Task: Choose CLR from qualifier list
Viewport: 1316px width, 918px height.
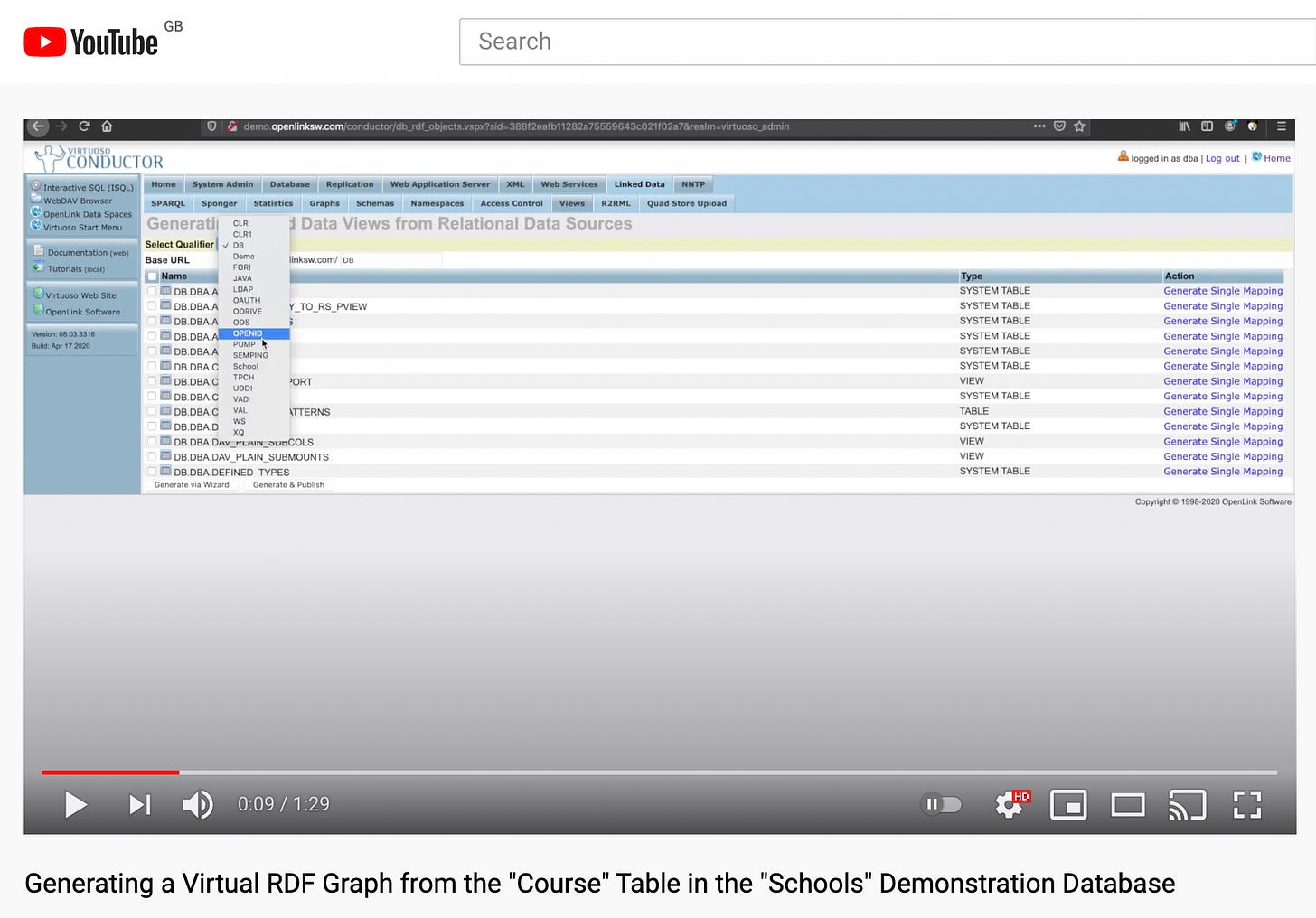Action: point(254,223)
